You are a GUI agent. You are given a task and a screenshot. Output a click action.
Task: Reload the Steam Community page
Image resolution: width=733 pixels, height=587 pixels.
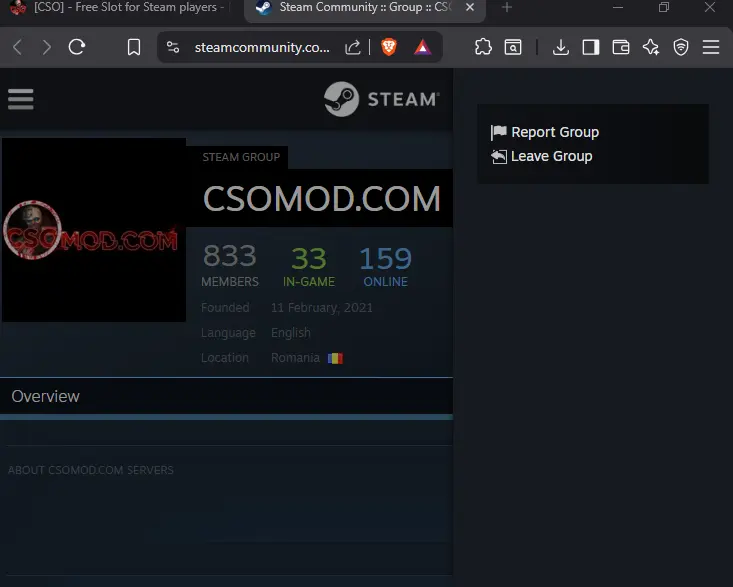pyautogui.click(x=77, y=47)
